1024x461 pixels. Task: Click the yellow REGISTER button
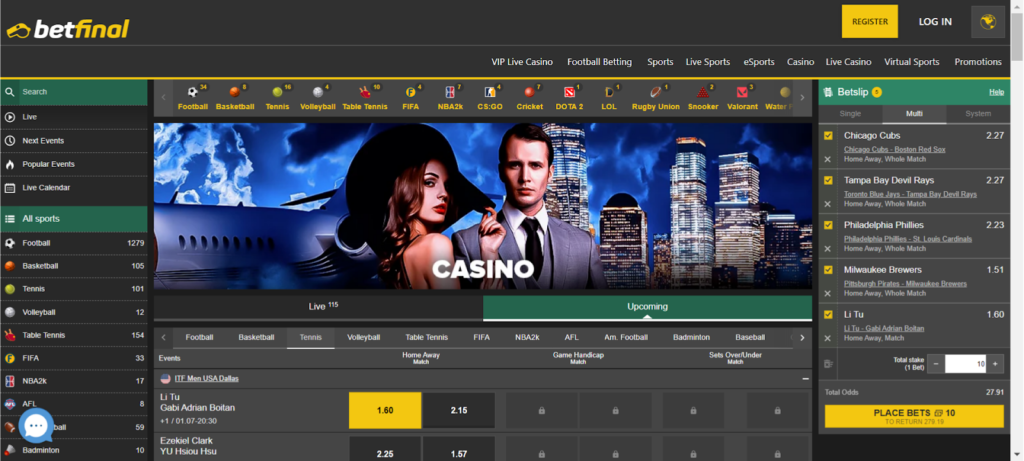point(869,21)
